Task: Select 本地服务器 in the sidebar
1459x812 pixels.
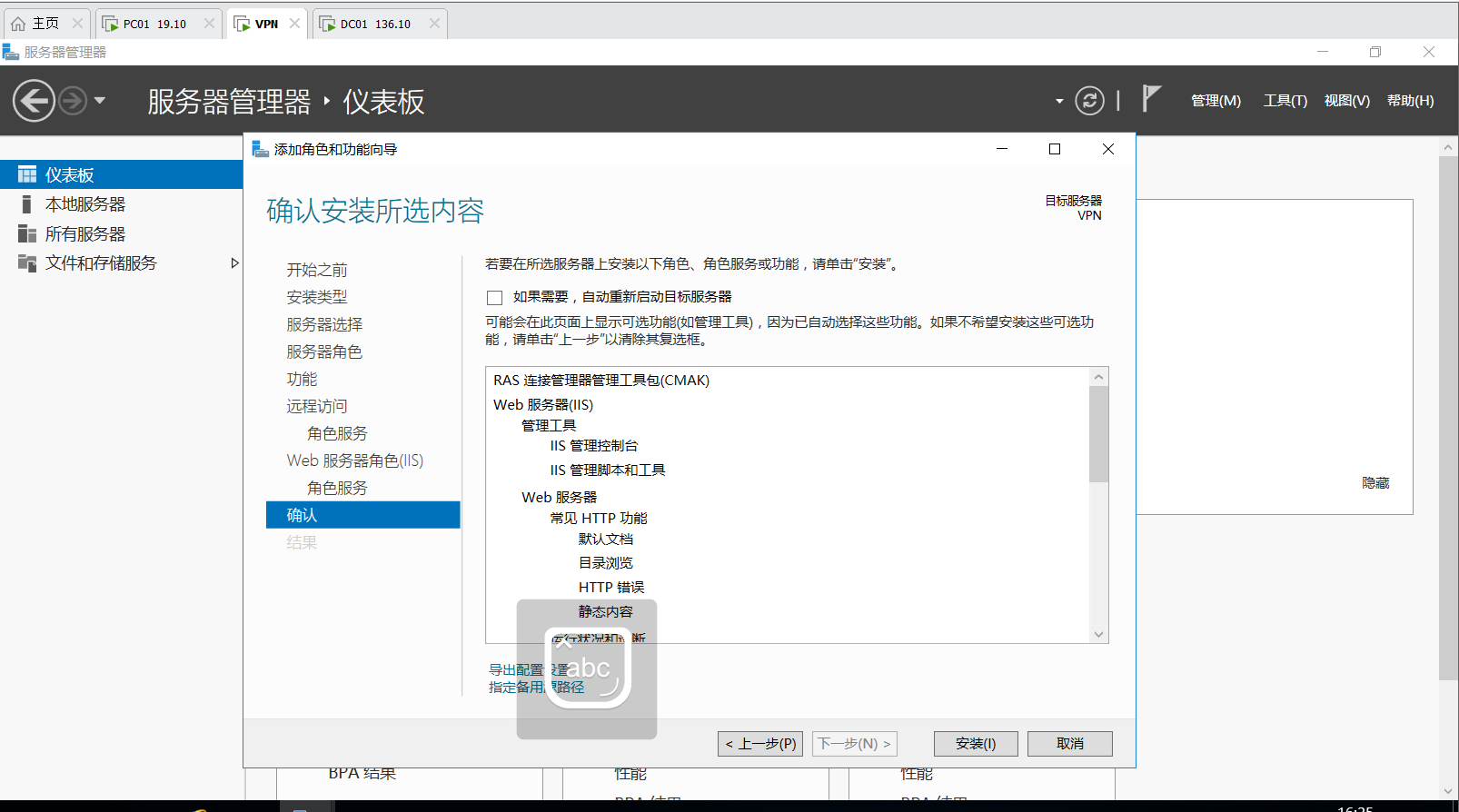Action: [x=85, y=204]
